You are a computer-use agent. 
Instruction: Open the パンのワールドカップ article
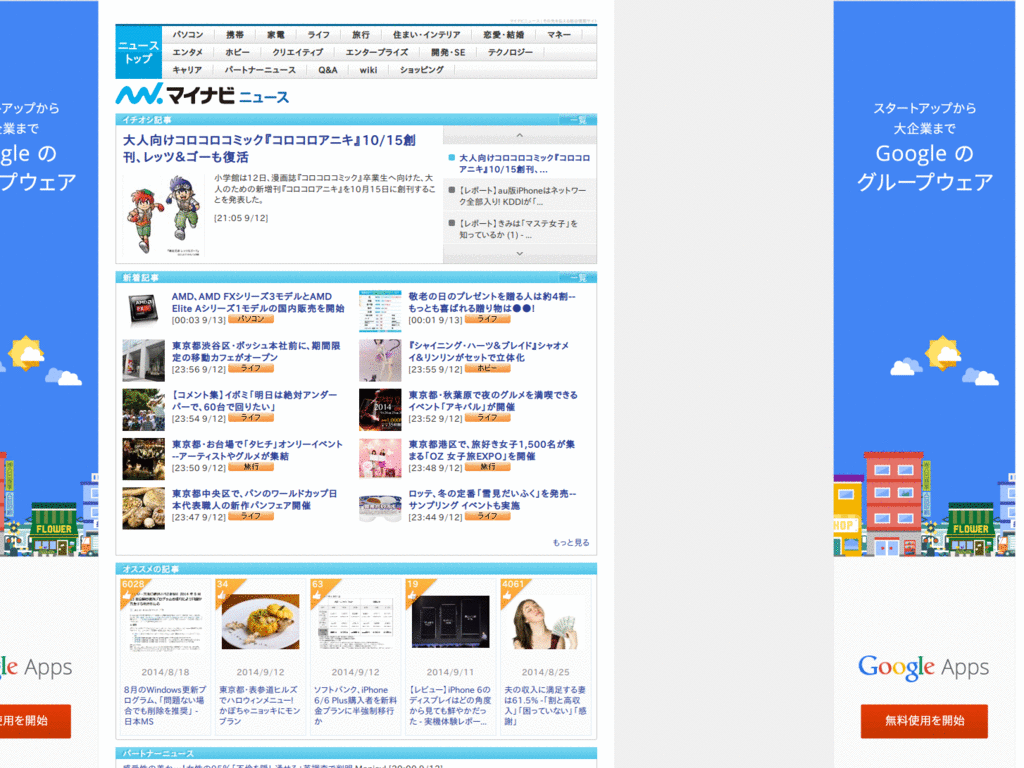coord(255,500)
